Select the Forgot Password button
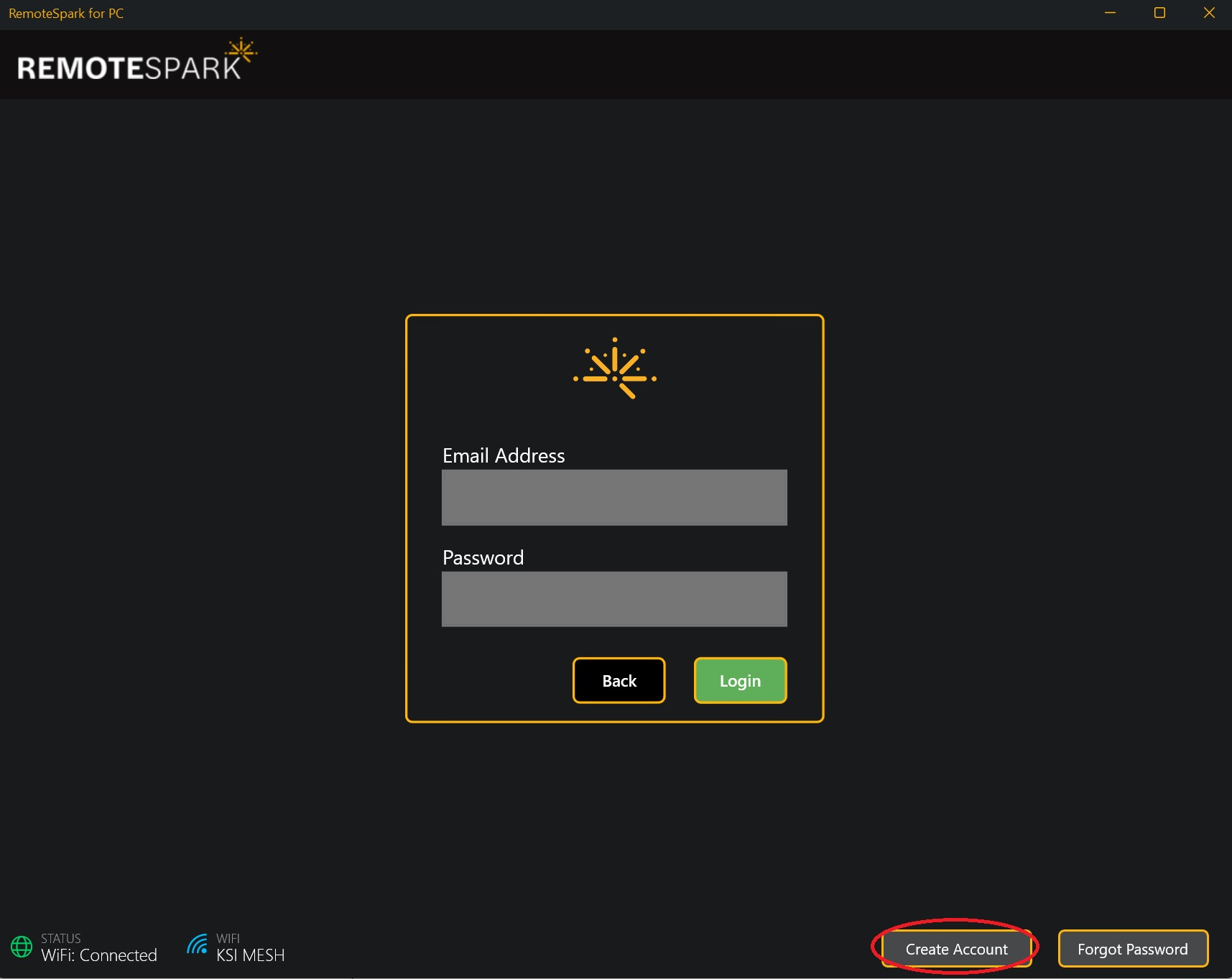Viewport: 1232px width, 979px height. 1133,949
